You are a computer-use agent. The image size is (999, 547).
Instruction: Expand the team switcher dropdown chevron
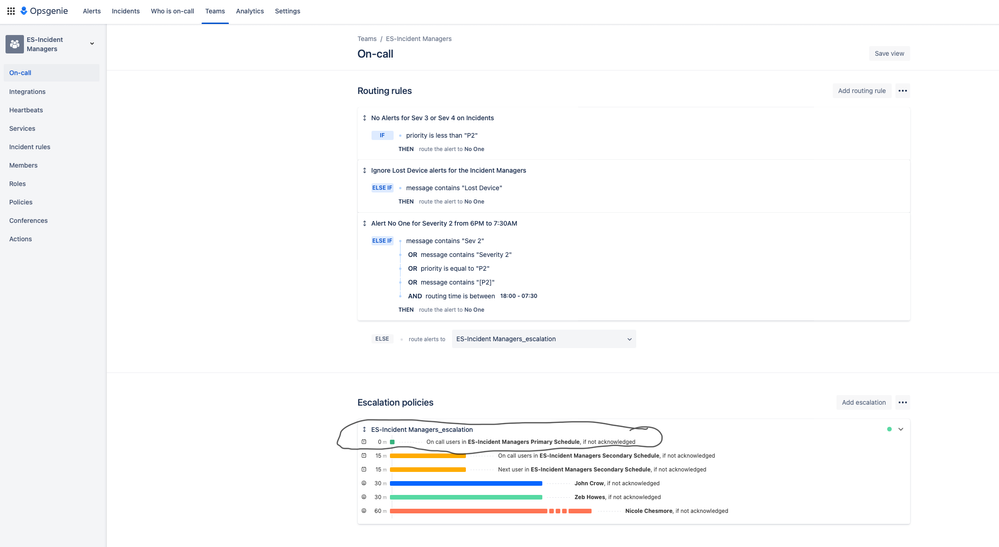92,44
